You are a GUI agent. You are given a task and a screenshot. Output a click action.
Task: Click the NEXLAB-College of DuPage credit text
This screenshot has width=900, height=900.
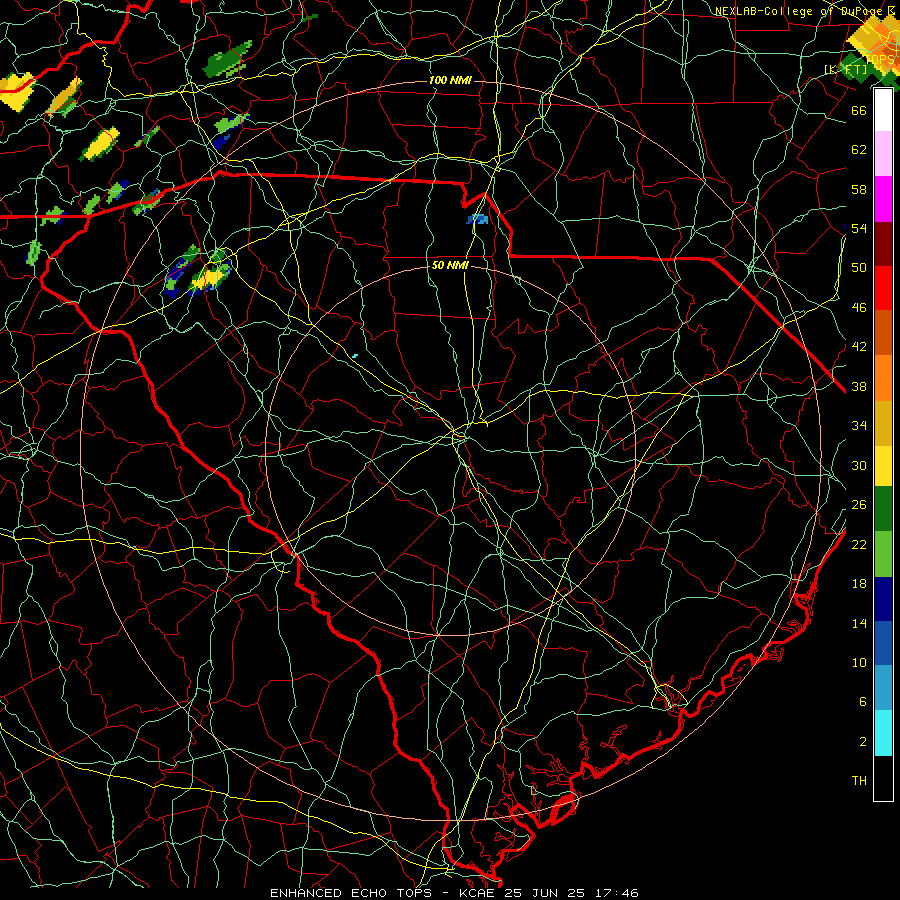coord(805,11)
